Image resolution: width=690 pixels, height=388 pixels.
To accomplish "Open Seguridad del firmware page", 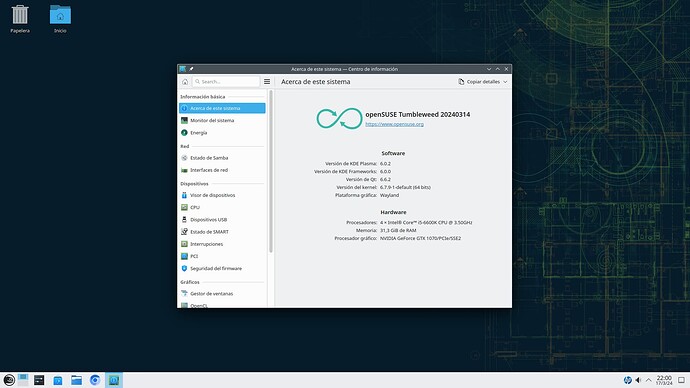I will [x=222, y=268].
